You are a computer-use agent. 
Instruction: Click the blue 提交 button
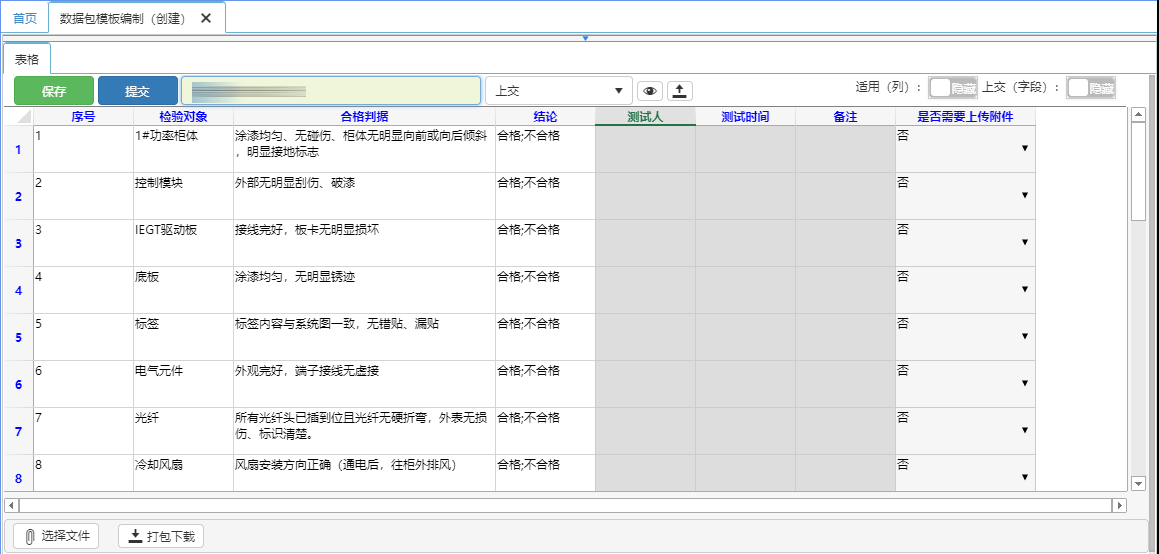(x=137, y=91)
